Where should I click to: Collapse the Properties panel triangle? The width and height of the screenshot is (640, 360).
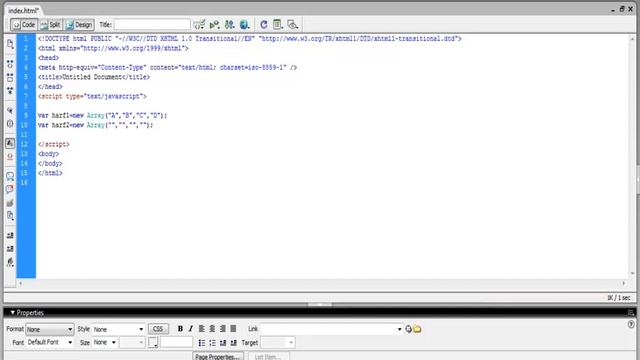click(x=12, y=313)
